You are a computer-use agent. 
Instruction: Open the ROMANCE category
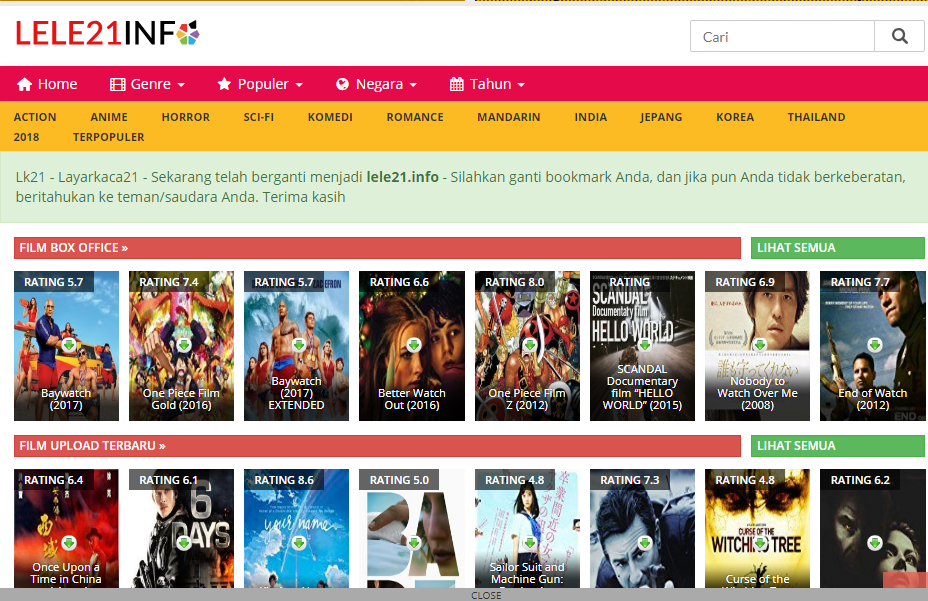coord(415,117)
